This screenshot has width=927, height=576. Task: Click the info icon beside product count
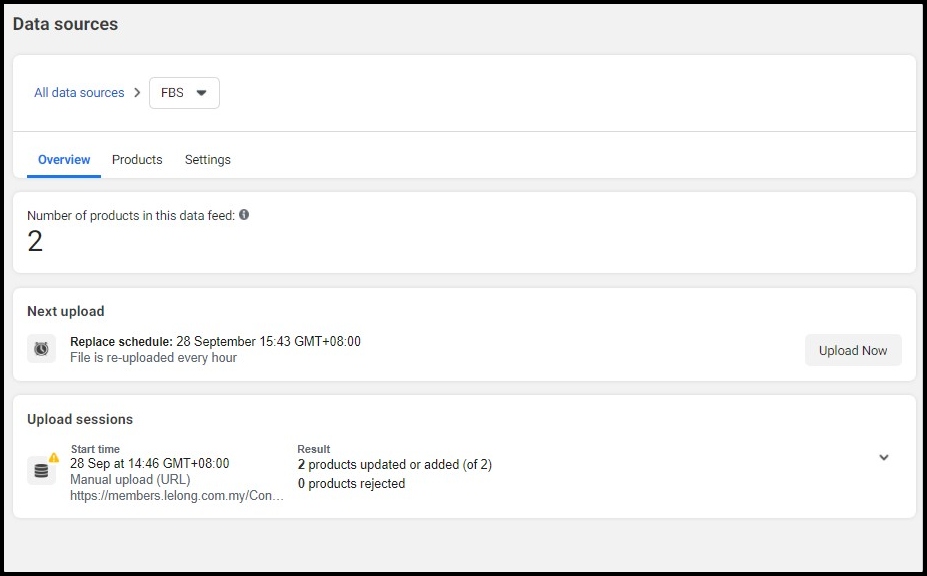pyautogui.click(x=244, y=215)
